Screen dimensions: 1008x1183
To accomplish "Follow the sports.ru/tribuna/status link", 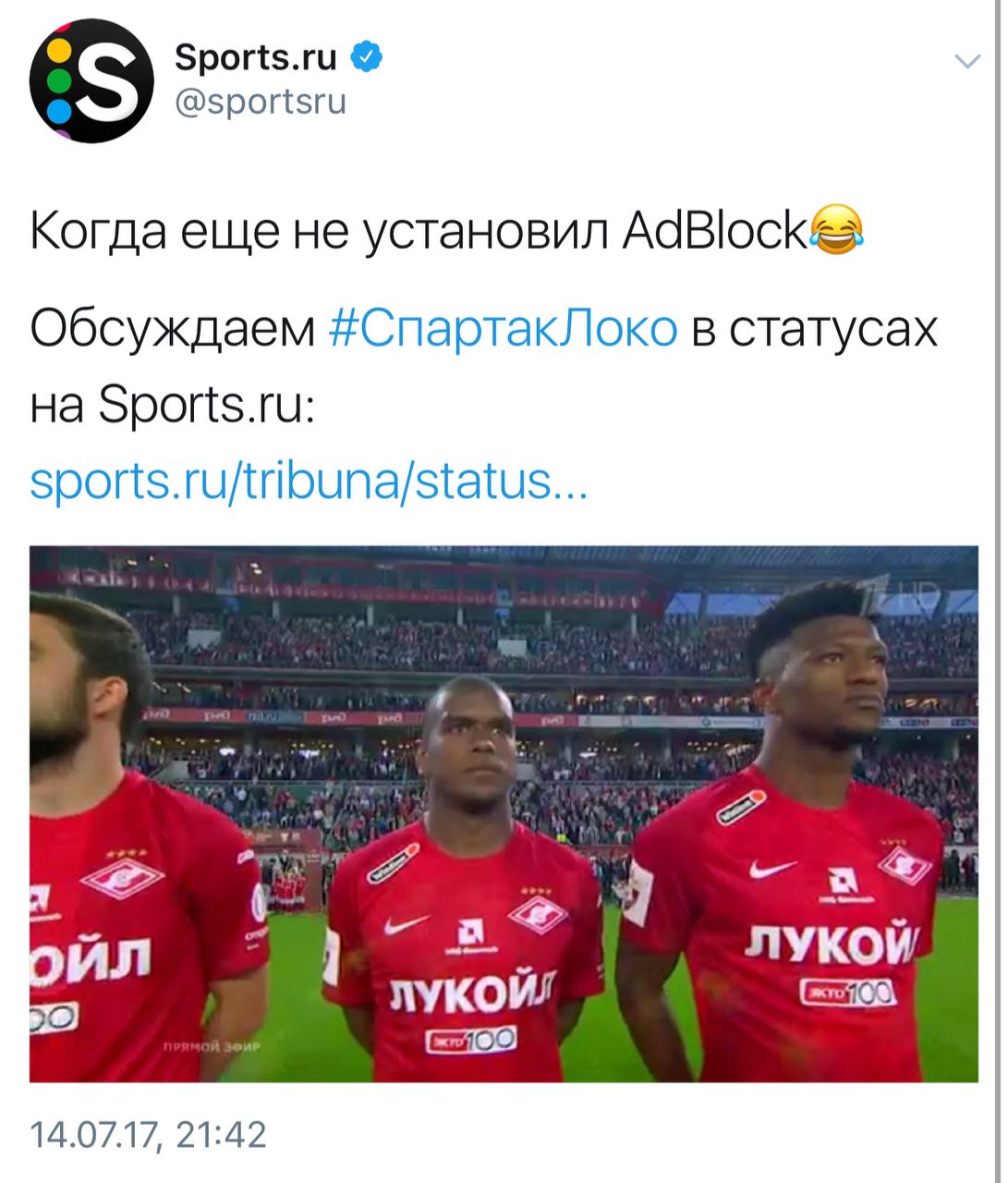I will [309, 481].
